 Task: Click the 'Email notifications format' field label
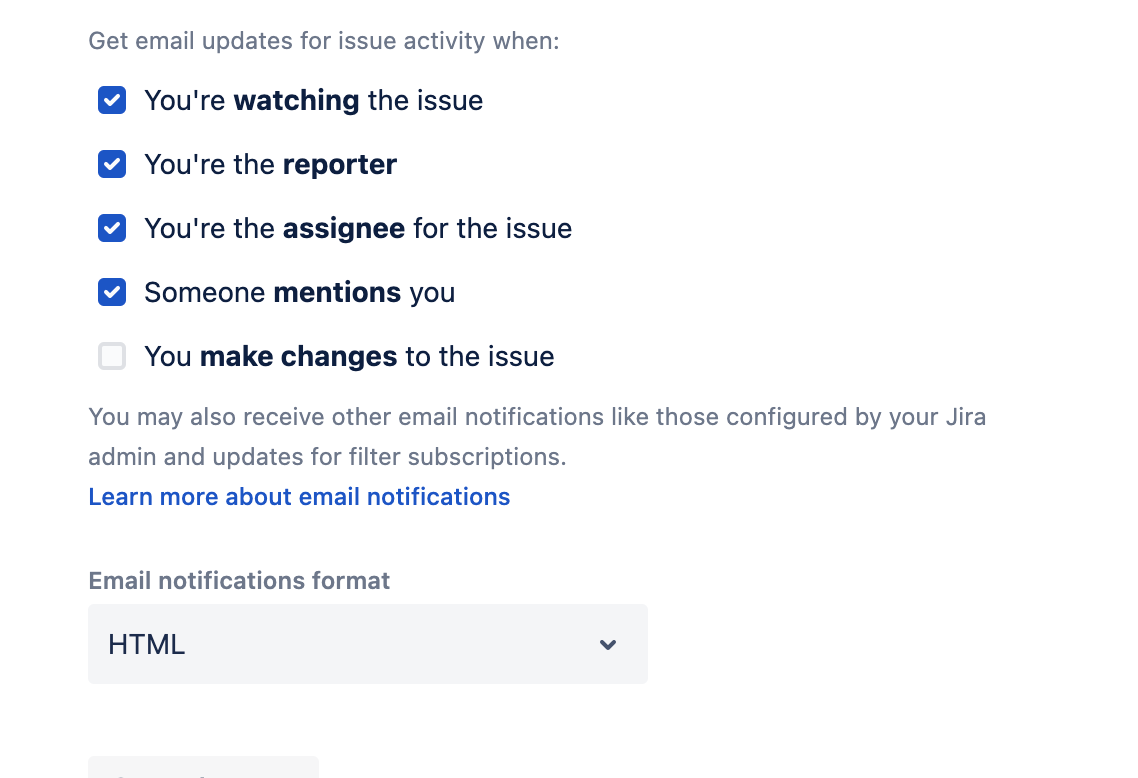(x=239, y=581)
